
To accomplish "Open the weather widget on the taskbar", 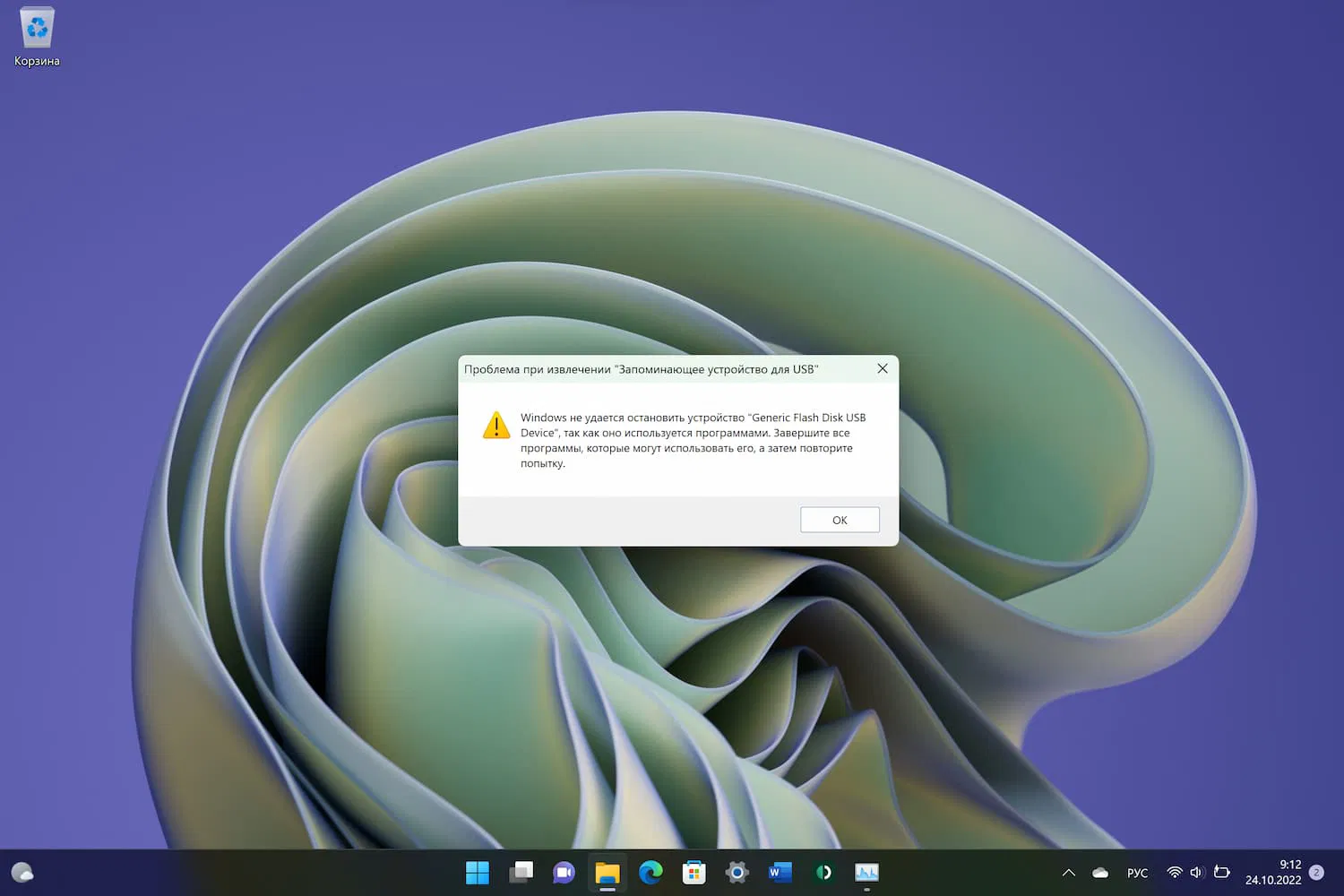I will coord(22,872).
